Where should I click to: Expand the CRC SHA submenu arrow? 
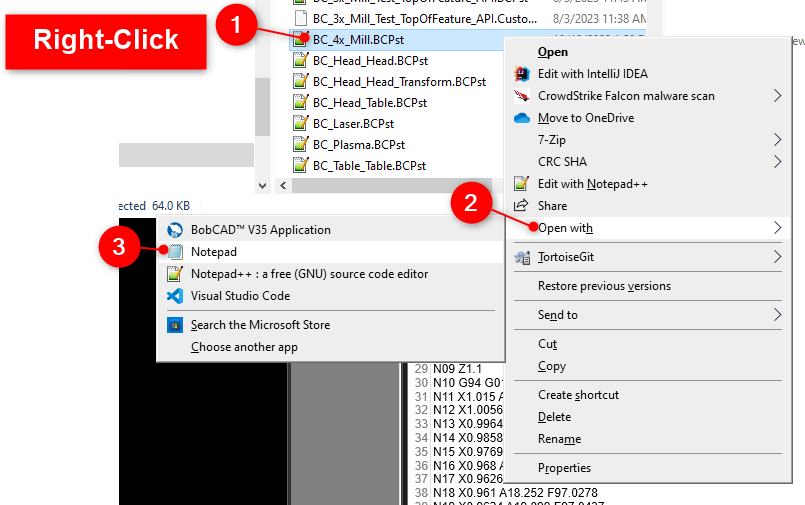point(777,162)
